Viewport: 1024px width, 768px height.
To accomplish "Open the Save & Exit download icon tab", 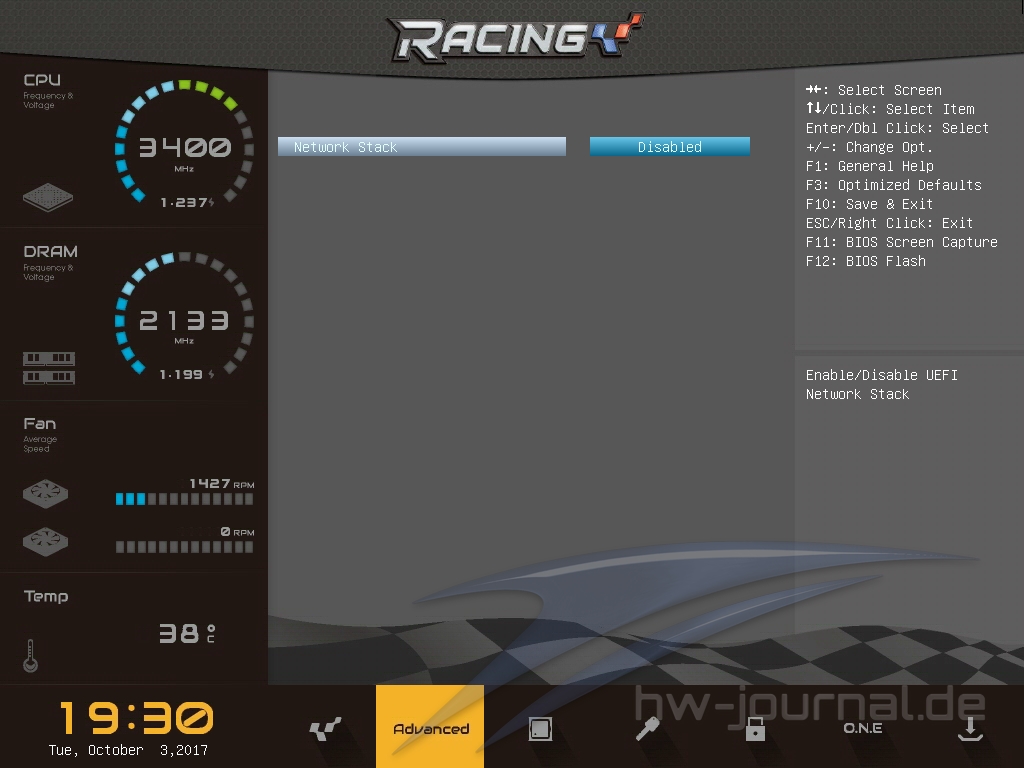I will [x=970, y=728].
